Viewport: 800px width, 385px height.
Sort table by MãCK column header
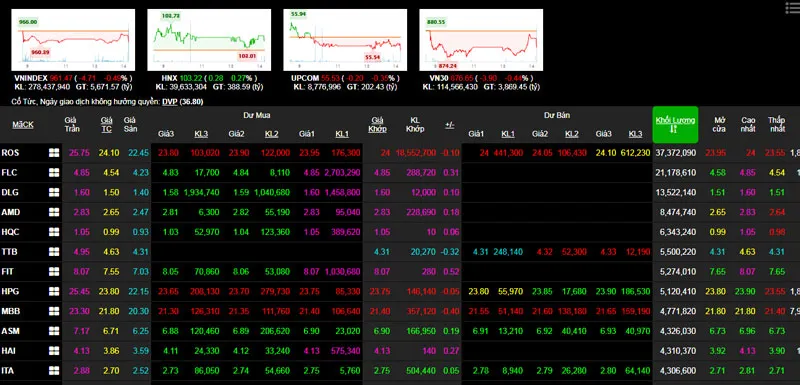(x=23, y=124)
